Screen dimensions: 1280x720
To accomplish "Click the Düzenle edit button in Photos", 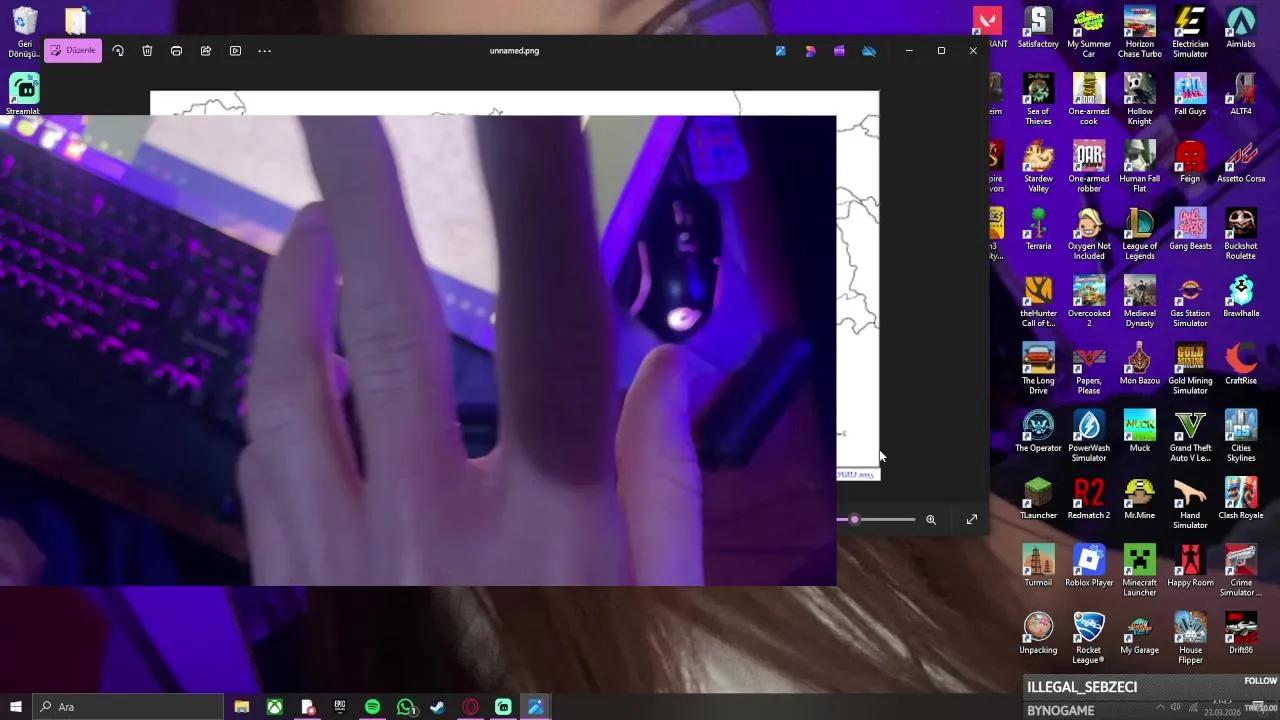I will tap(73, 50).
